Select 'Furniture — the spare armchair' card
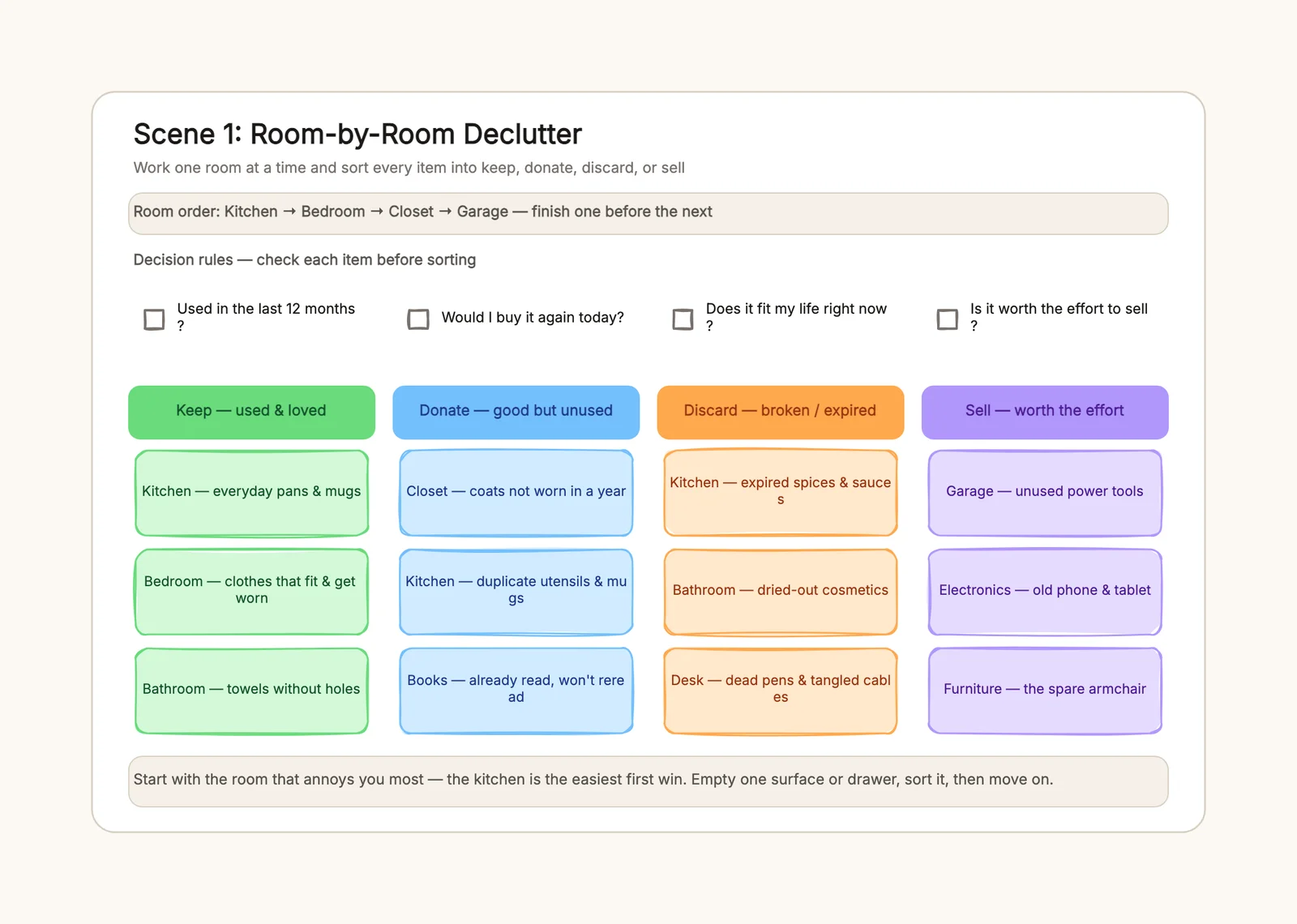Viewport: 1297px width, 924px height. (x=1045, y=691)
